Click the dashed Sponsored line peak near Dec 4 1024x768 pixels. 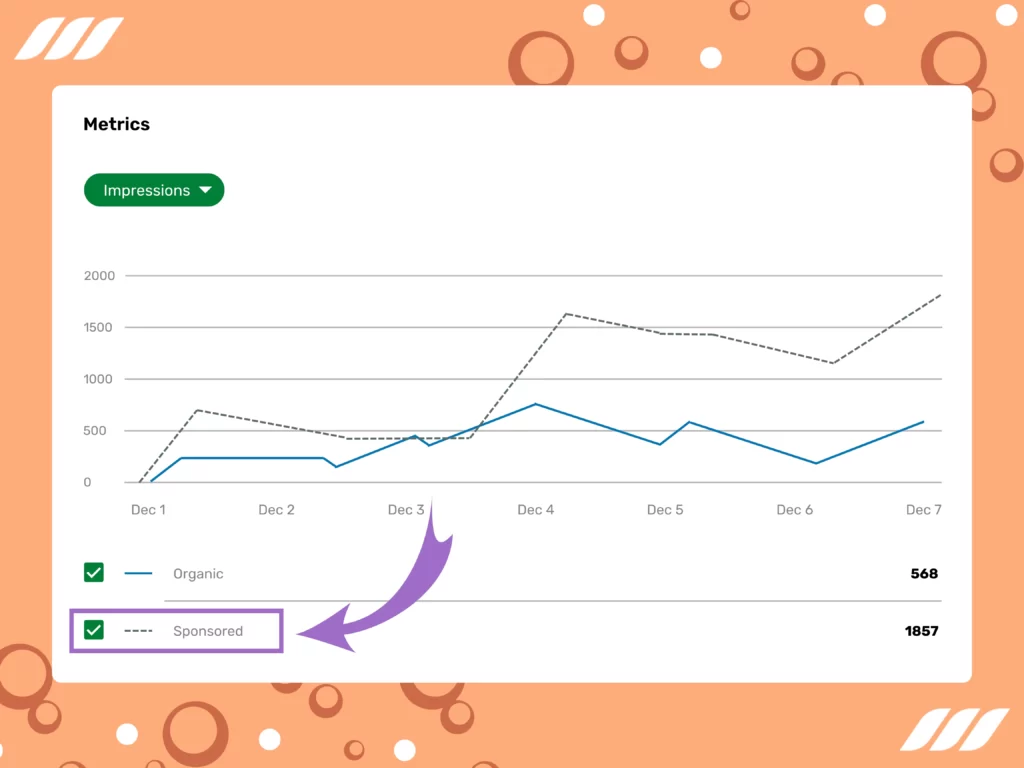point(566,313)
